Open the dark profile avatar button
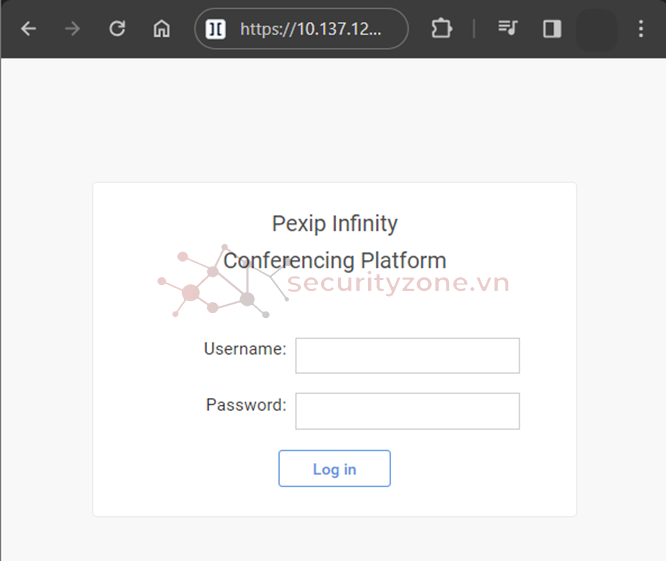 coord(596,30)
